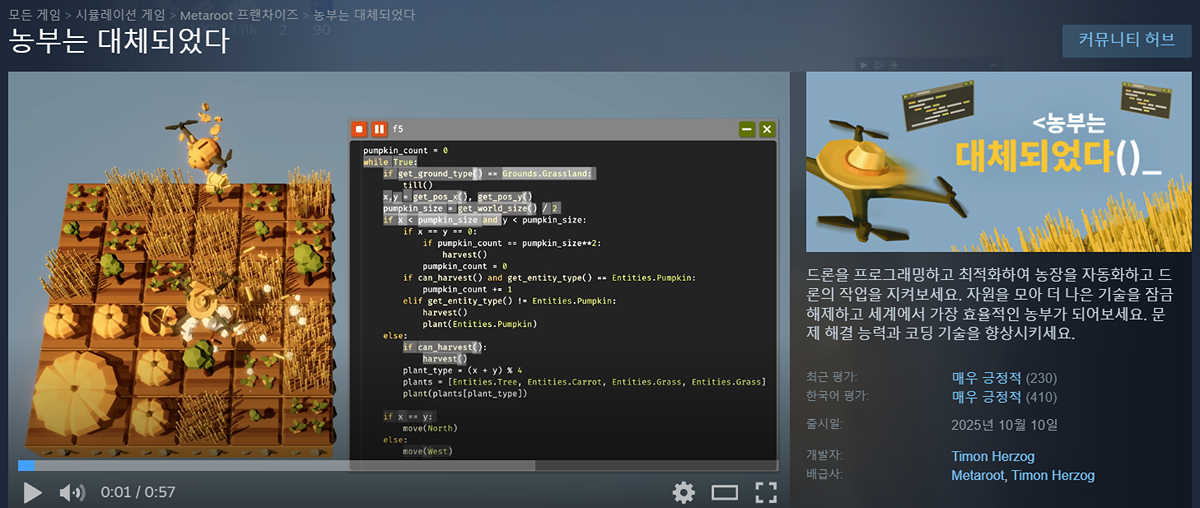Click the 최근 평가: label
The image size is (1200, 508).
[832, 377]
